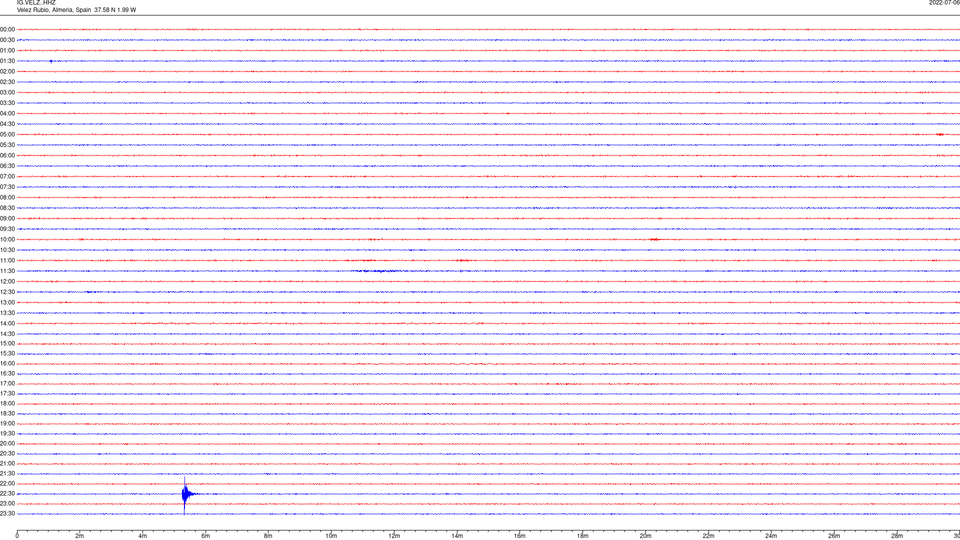Click the small blue blip on the 01:30 trace
Viewport: 960px width, 540px height.
[x=51, y=61]
